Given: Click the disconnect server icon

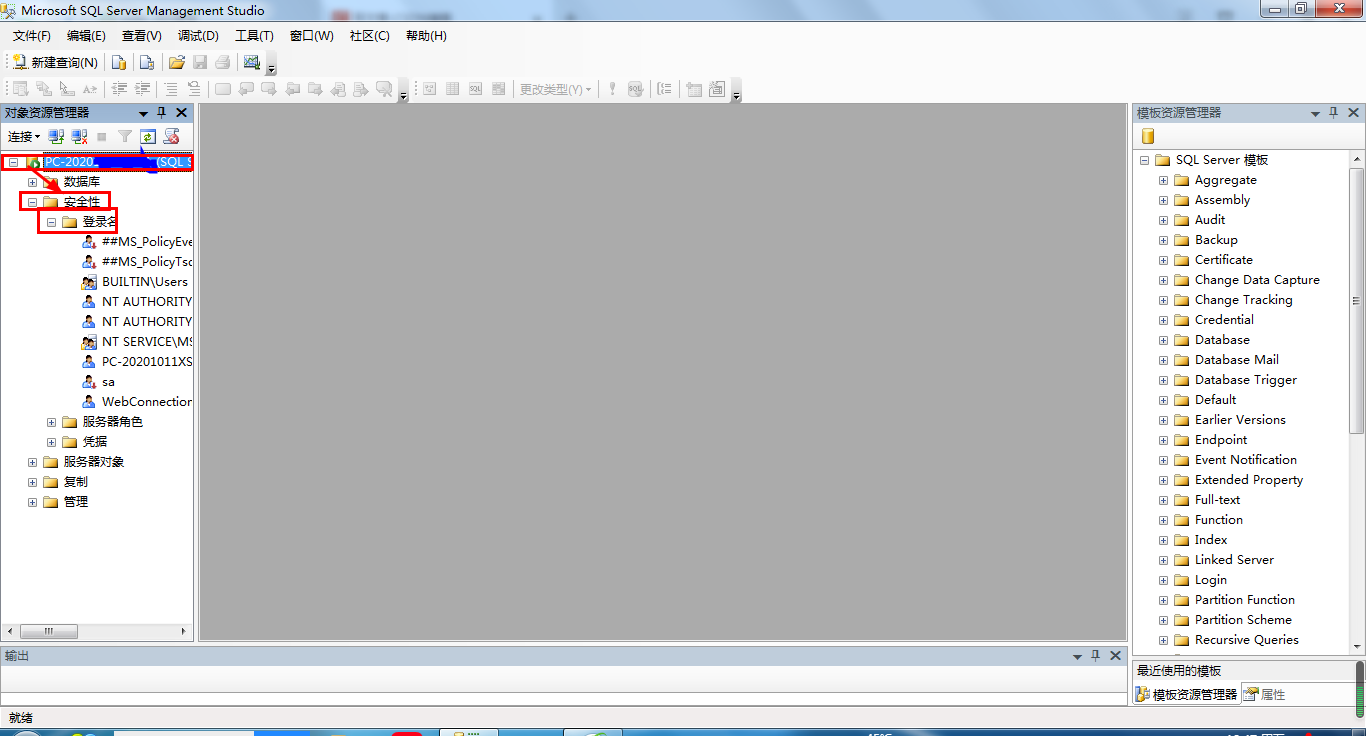Looking at the screenshot, I should (79, 136).
